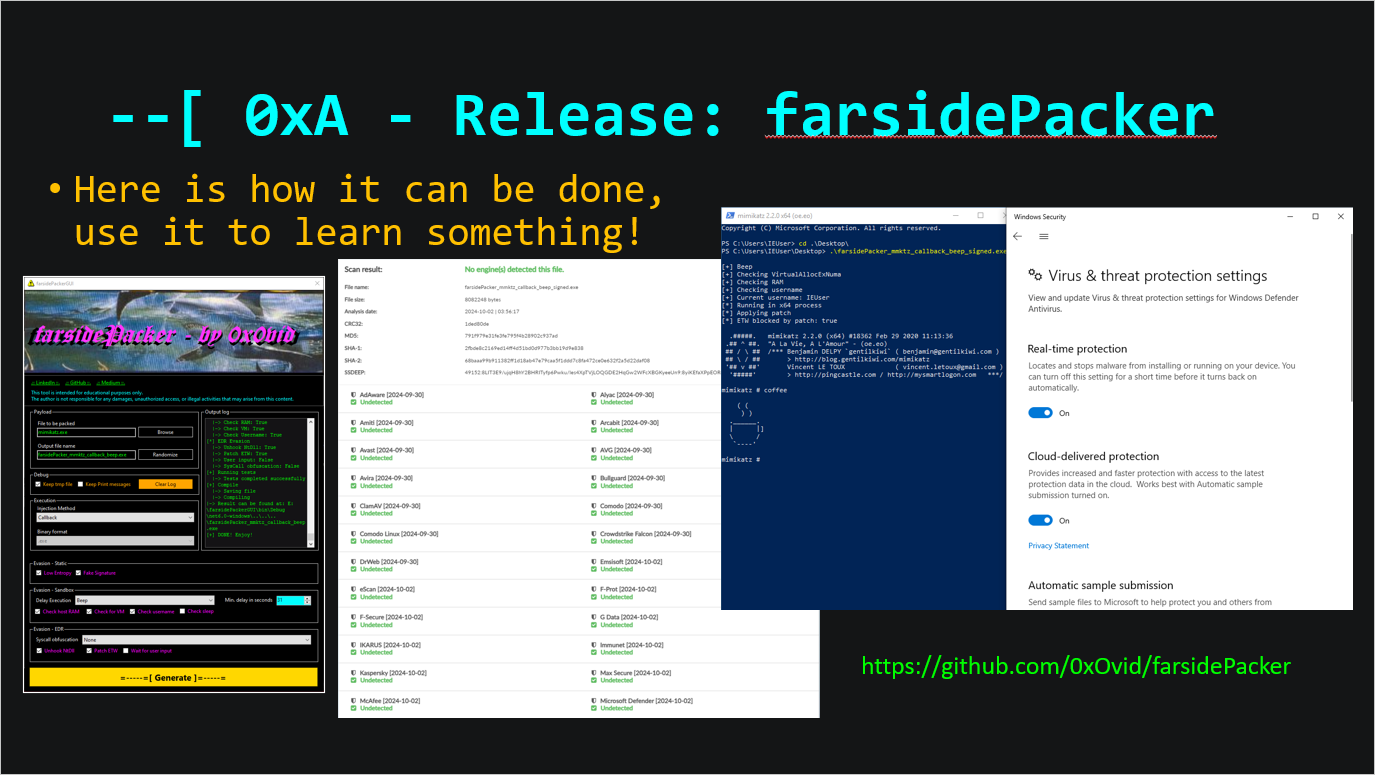This screenshot has height=775, width=1375.
Task: Click the Output file name field
Action: click(85, 455)
